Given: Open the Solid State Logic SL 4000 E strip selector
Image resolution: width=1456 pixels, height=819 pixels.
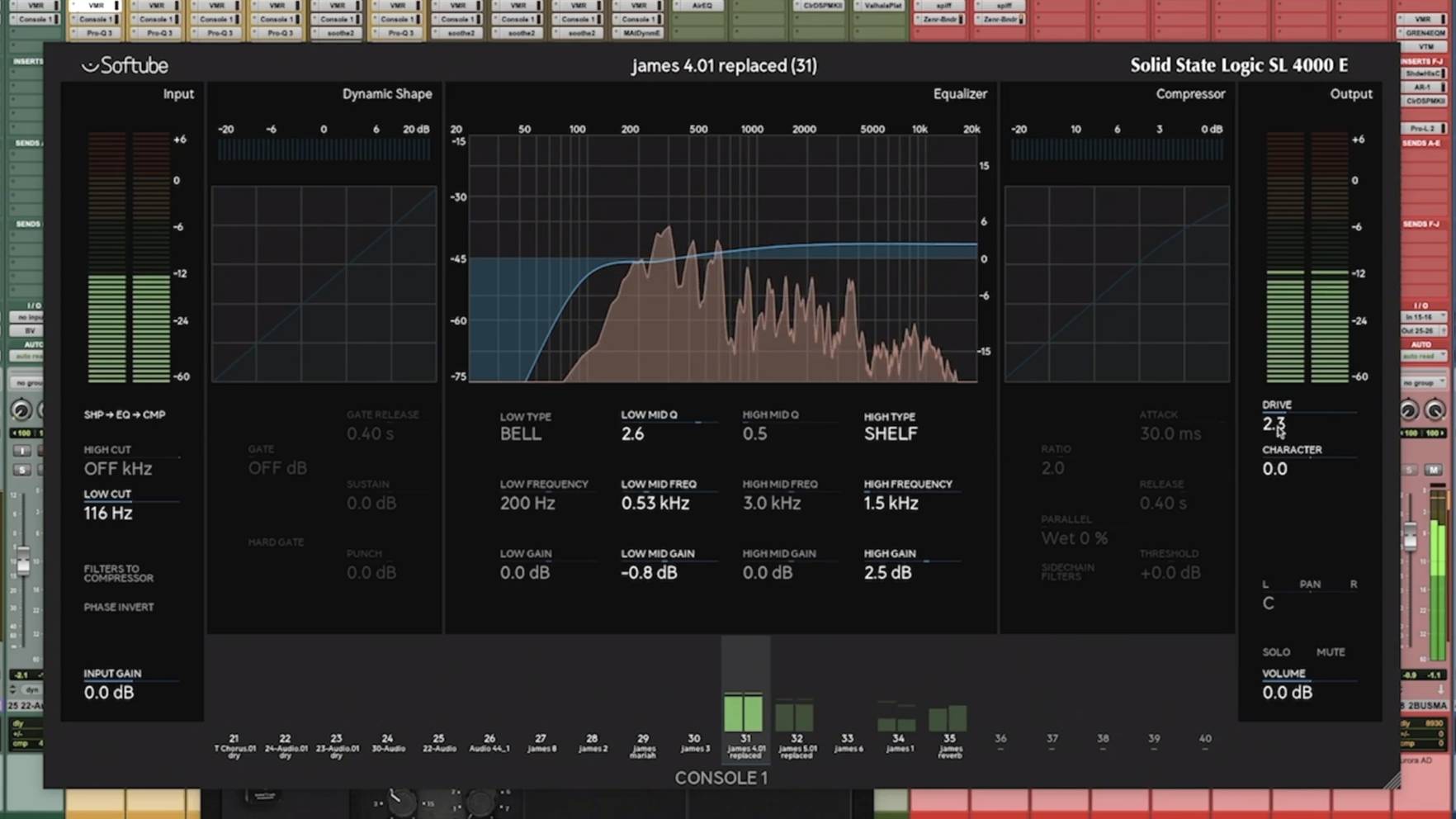Looking at the screenshot, I should pos(1239,65).
